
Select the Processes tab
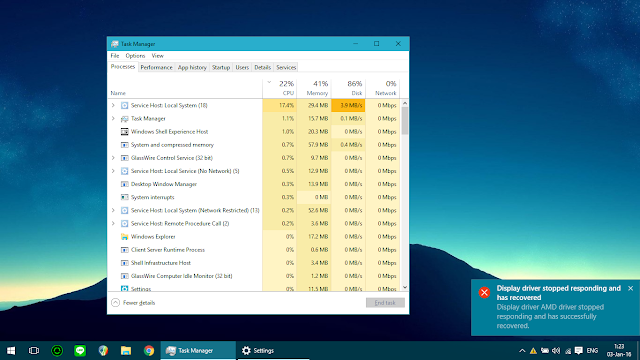tap(123, 67)
